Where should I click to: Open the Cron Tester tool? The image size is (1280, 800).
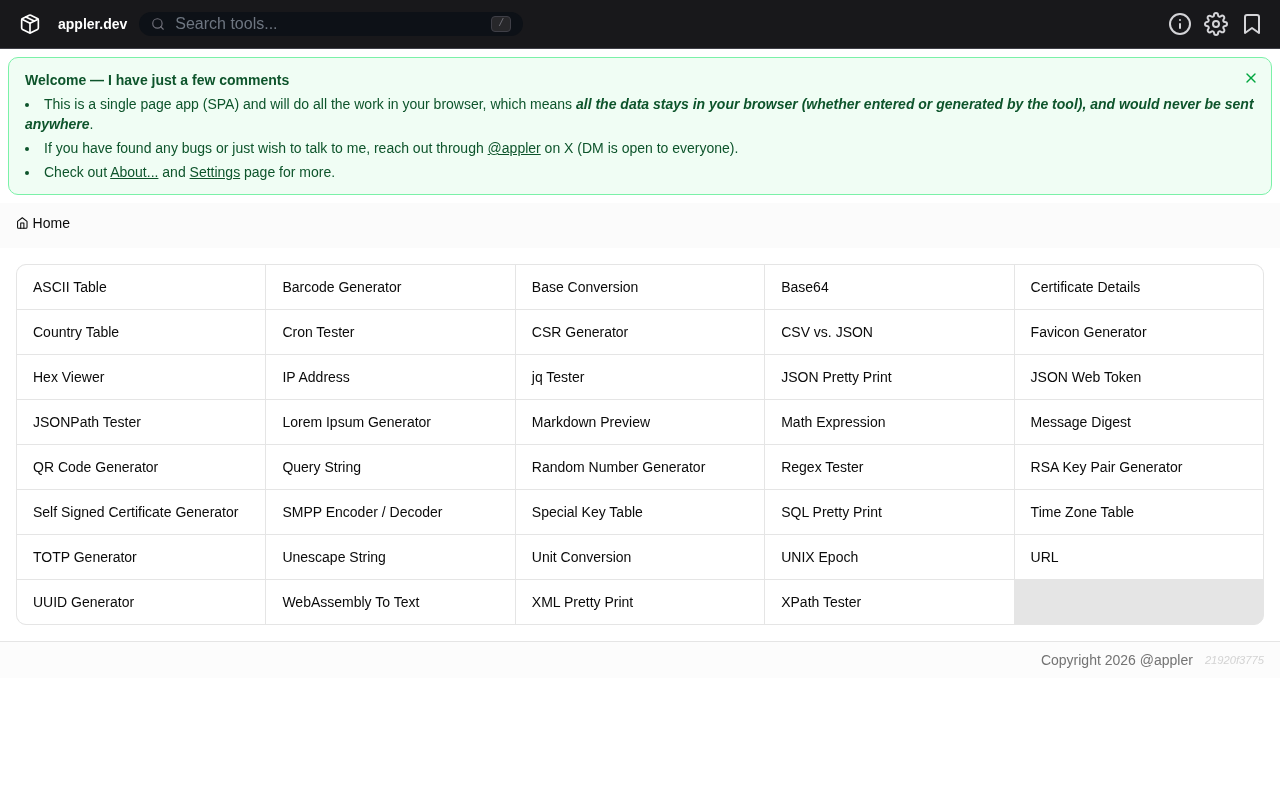click(x=318, y=332)
